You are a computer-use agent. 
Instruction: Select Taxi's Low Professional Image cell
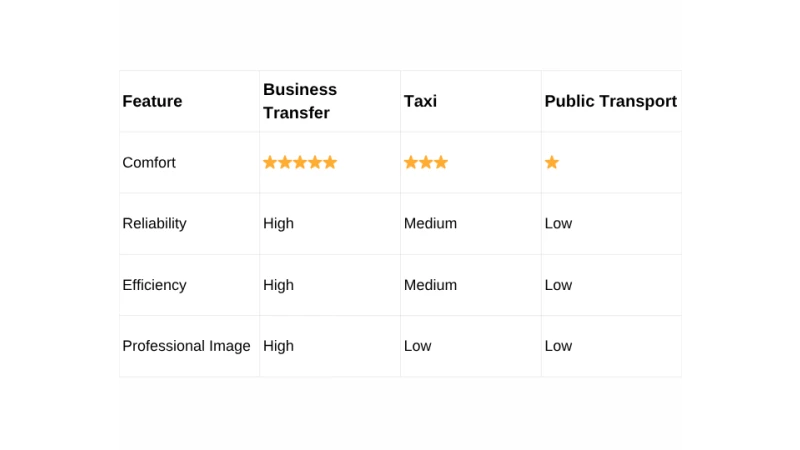coord(417,346)
